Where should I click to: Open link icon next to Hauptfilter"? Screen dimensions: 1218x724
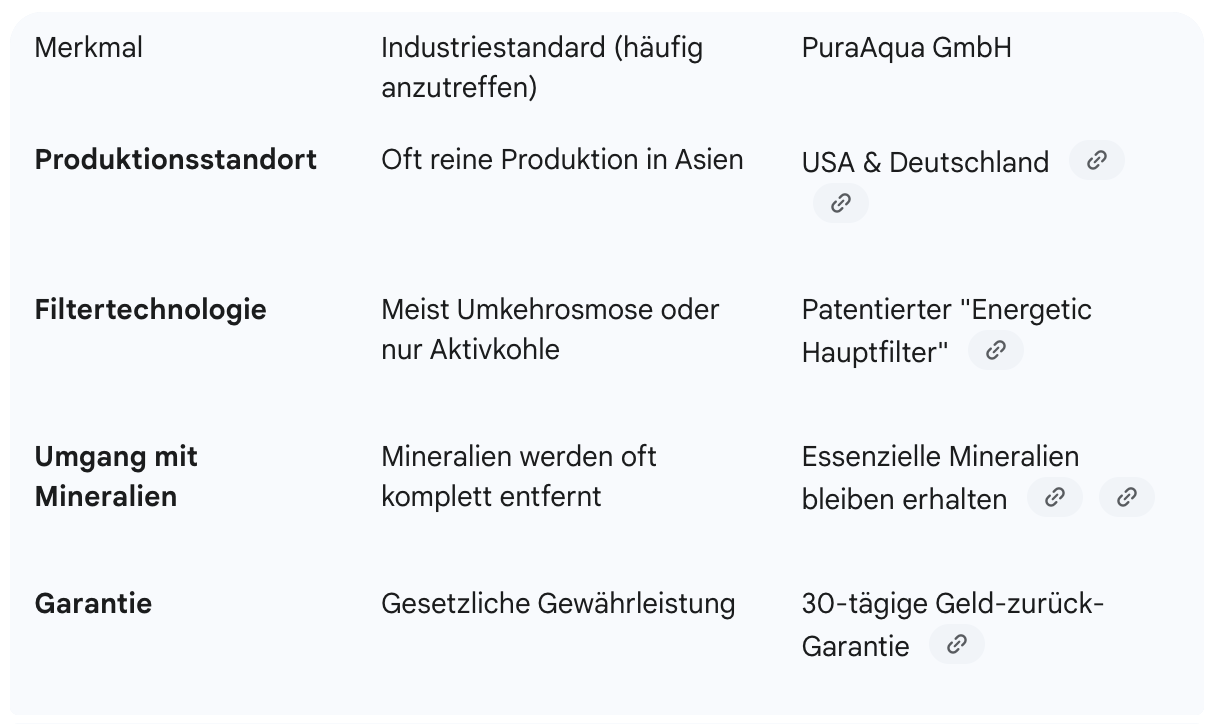tap(996, 350)
